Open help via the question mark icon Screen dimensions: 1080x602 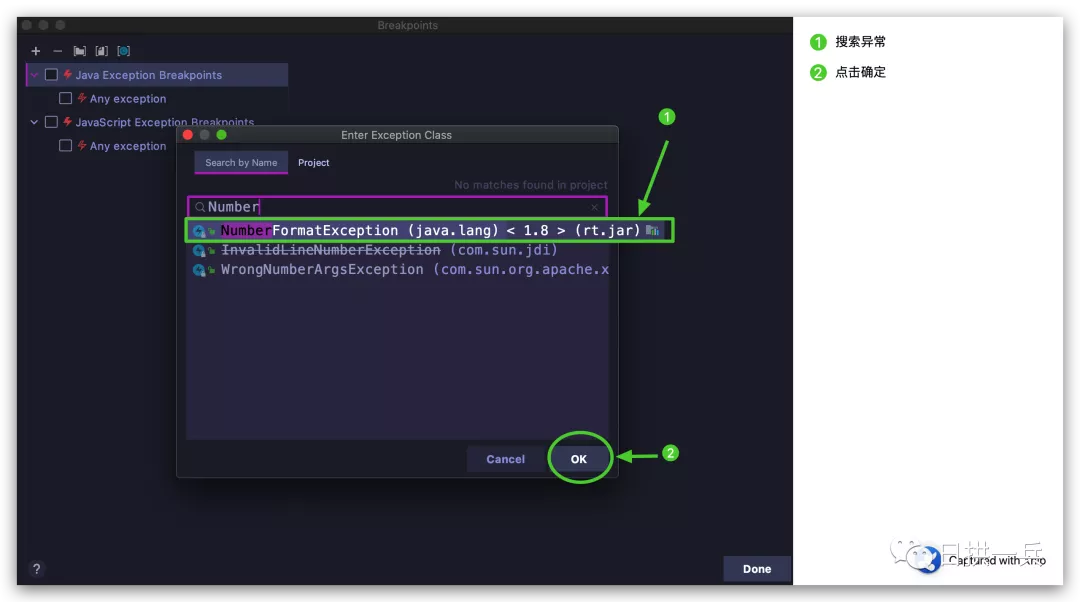(36, 568)
